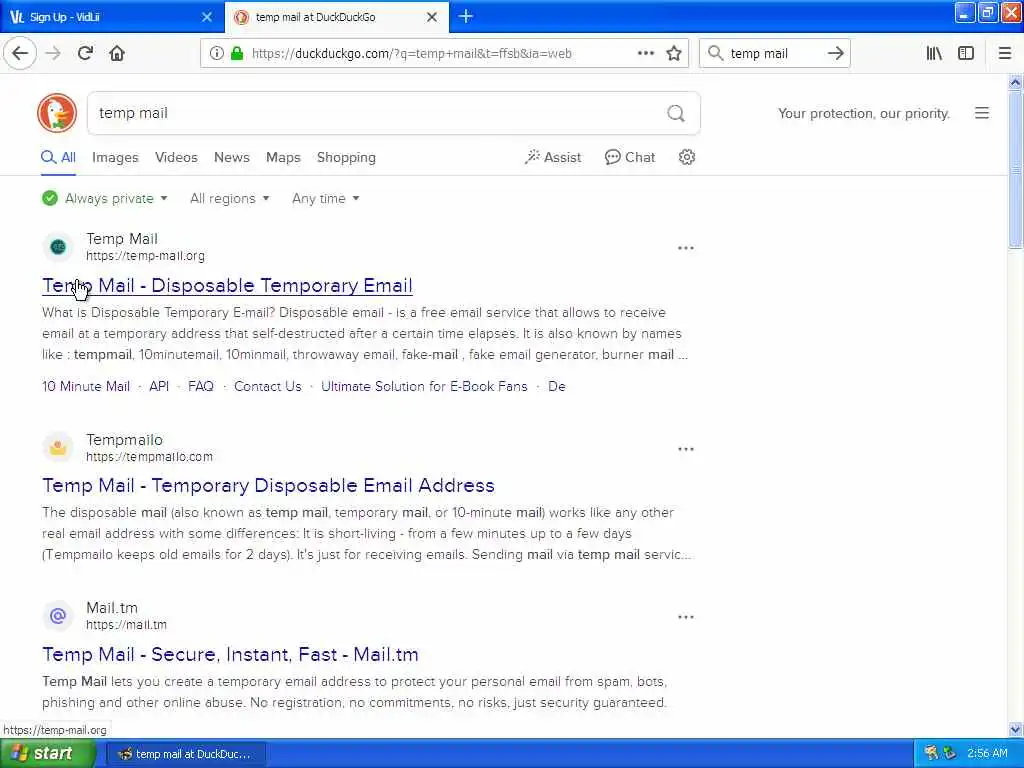This screenshot has height=768, width=1024.
Task: Close the temp mail DuckDuckGo tab
Action: pos(432,17)
